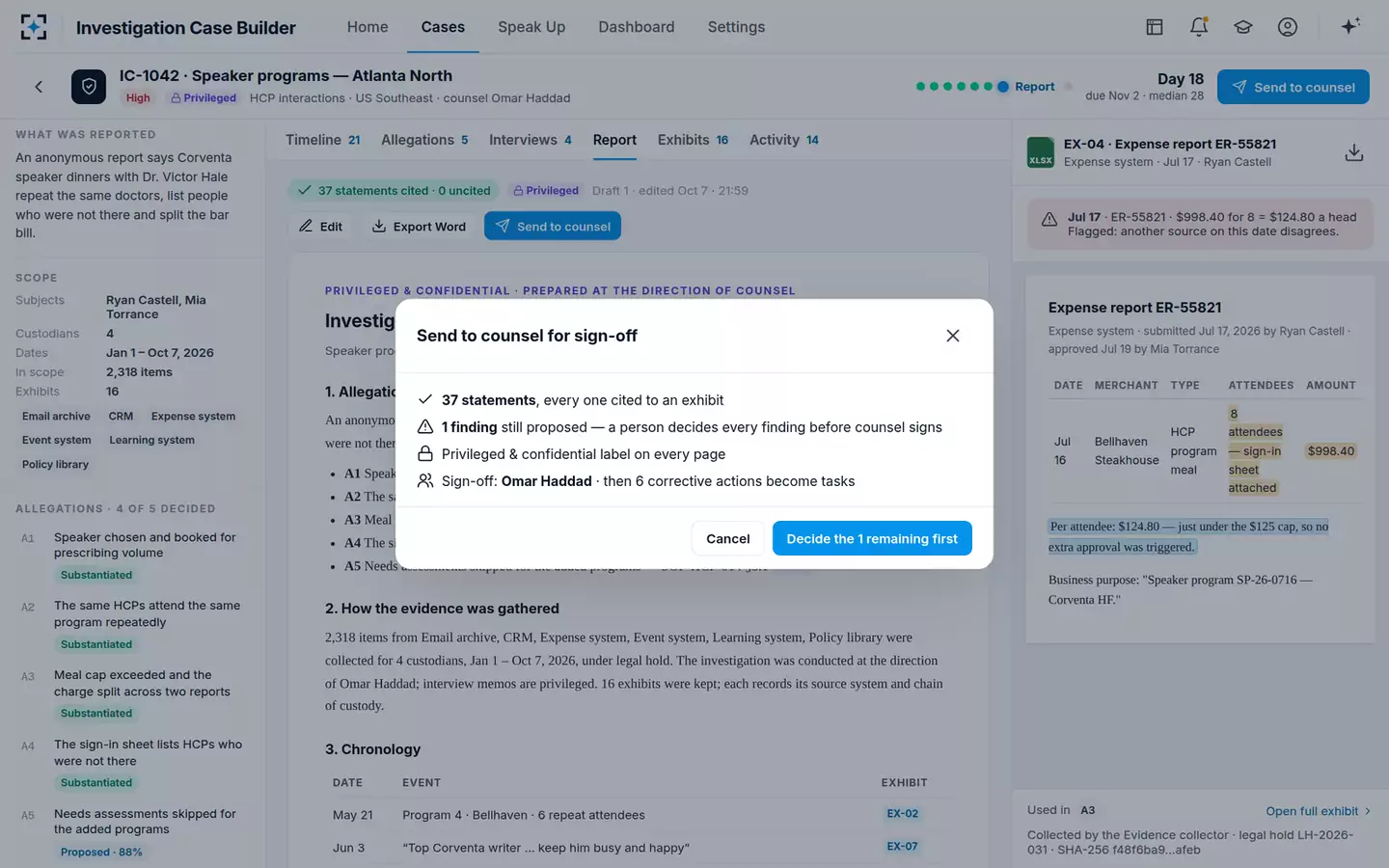Open Speak Up in the top navigation
1389x868 pixels.
(531, 27)
